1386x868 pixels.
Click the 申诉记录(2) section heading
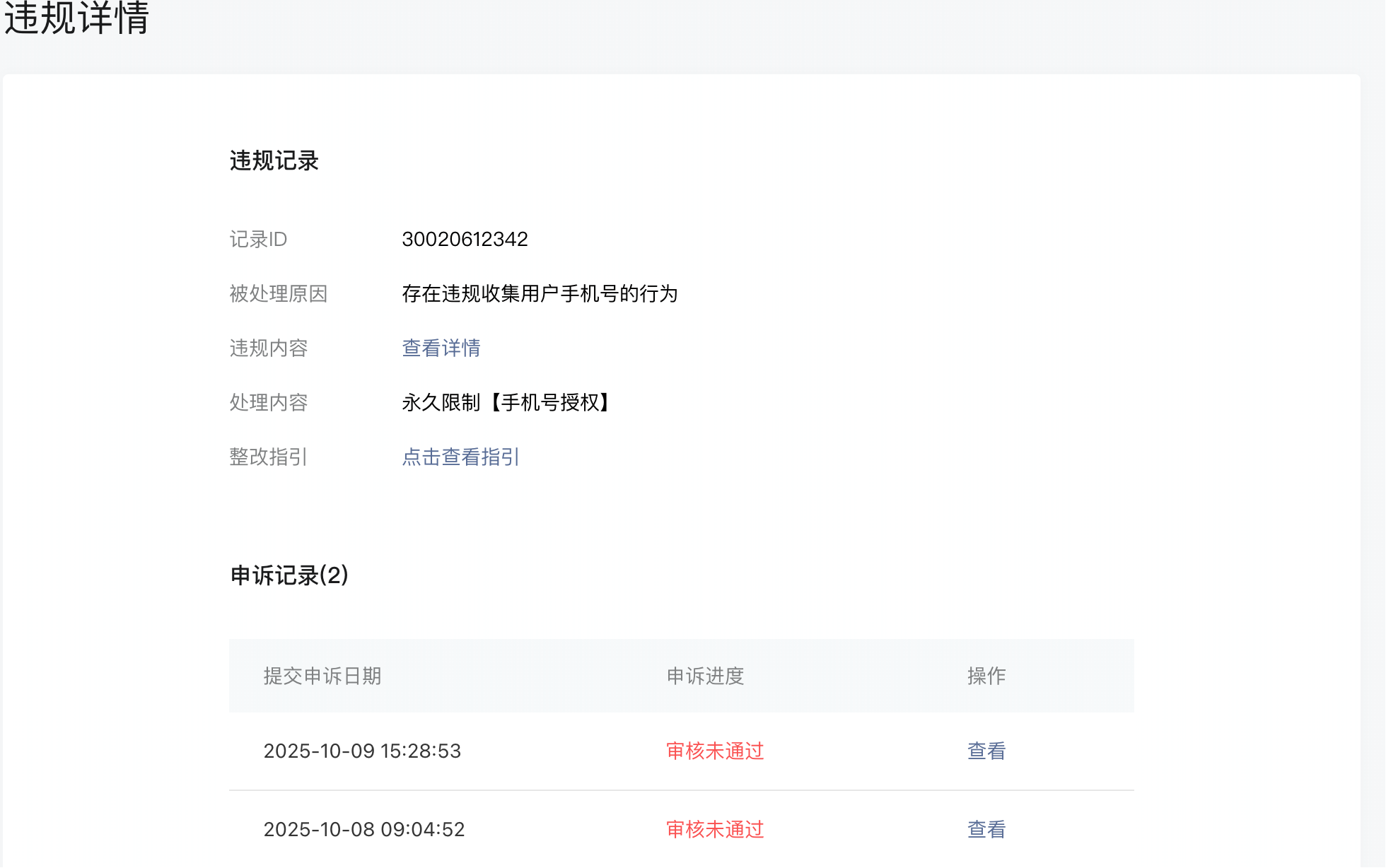pos(289,575)
